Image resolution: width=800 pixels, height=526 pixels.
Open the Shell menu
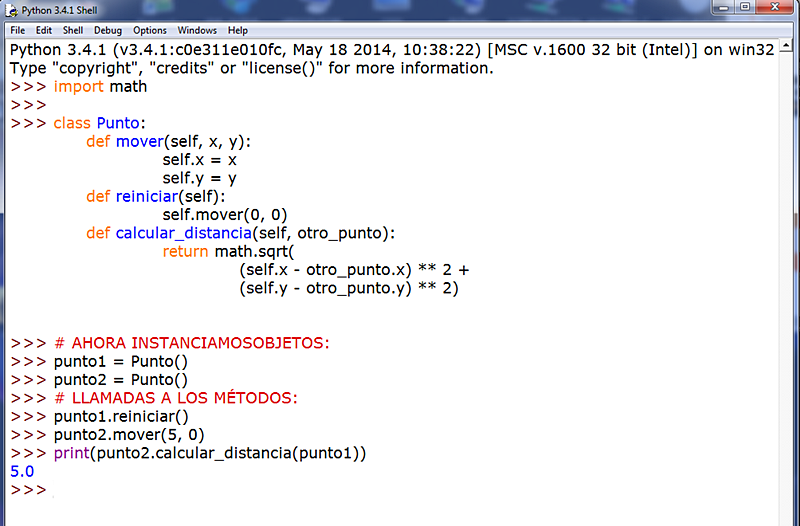(72, 31)
